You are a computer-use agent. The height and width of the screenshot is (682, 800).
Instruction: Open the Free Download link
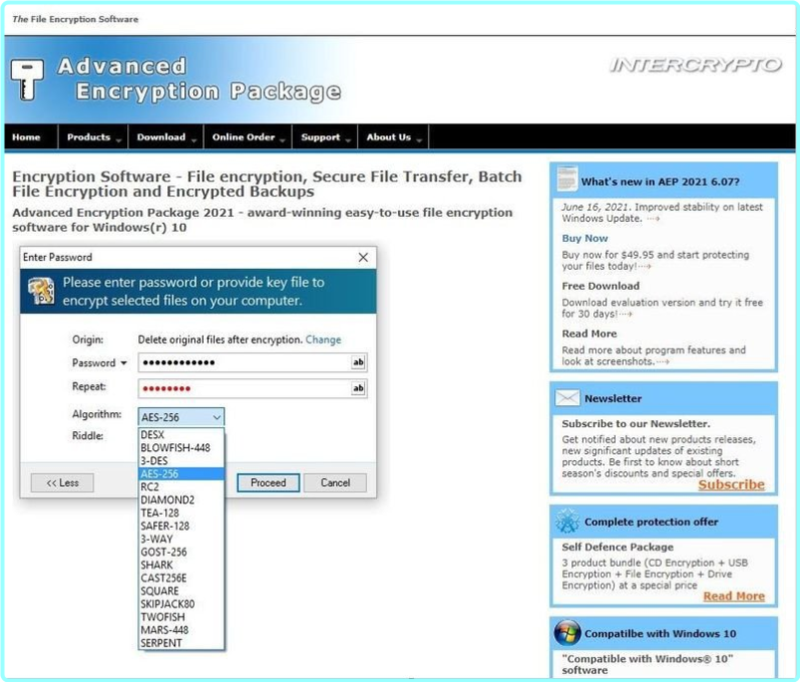coord(601,286)
